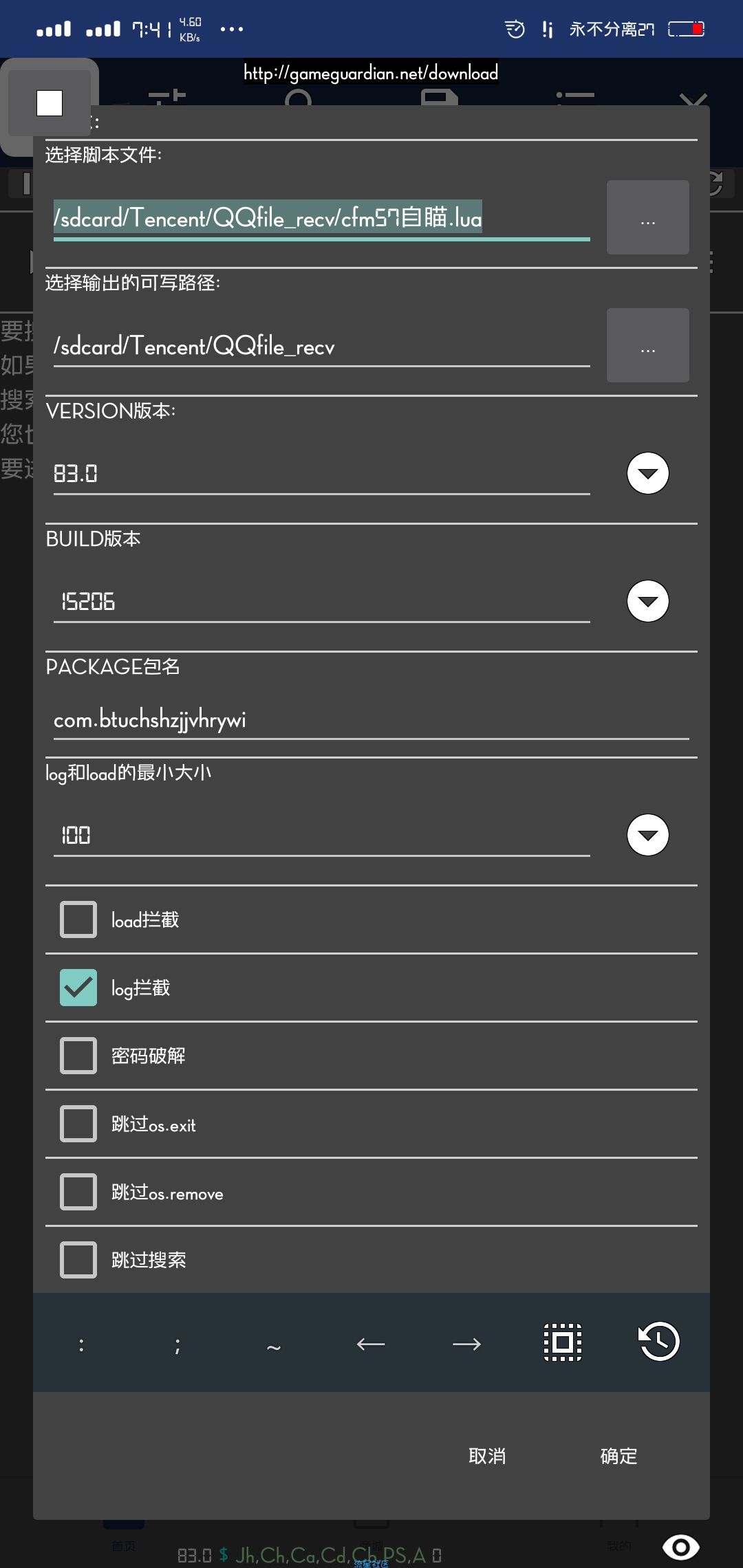Open the history clock icon

659,1342
